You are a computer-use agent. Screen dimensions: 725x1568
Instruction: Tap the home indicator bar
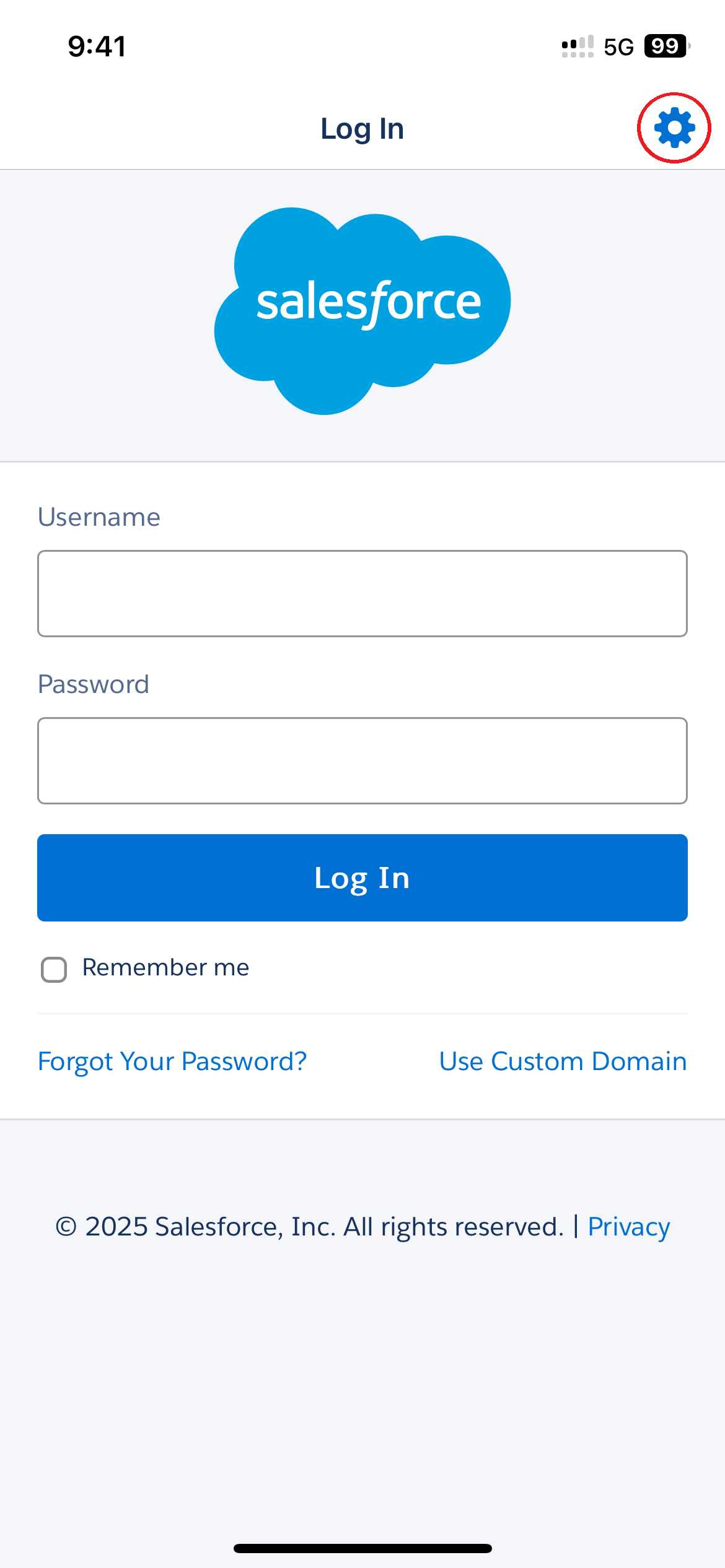362,1548
